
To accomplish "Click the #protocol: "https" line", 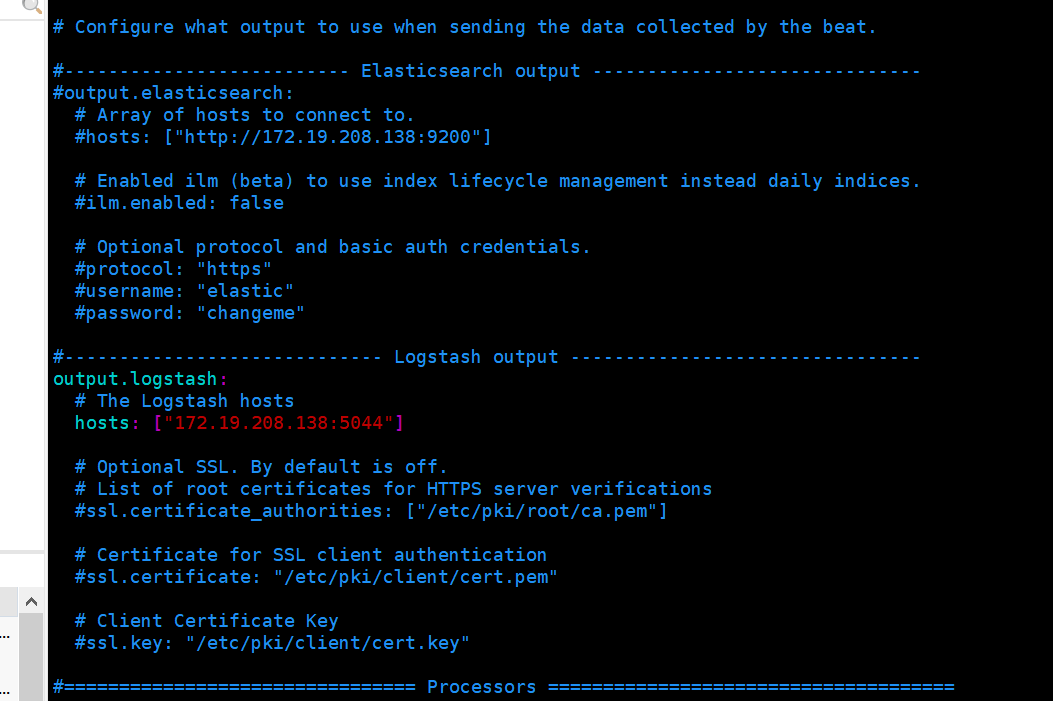I will click(173, 269).
